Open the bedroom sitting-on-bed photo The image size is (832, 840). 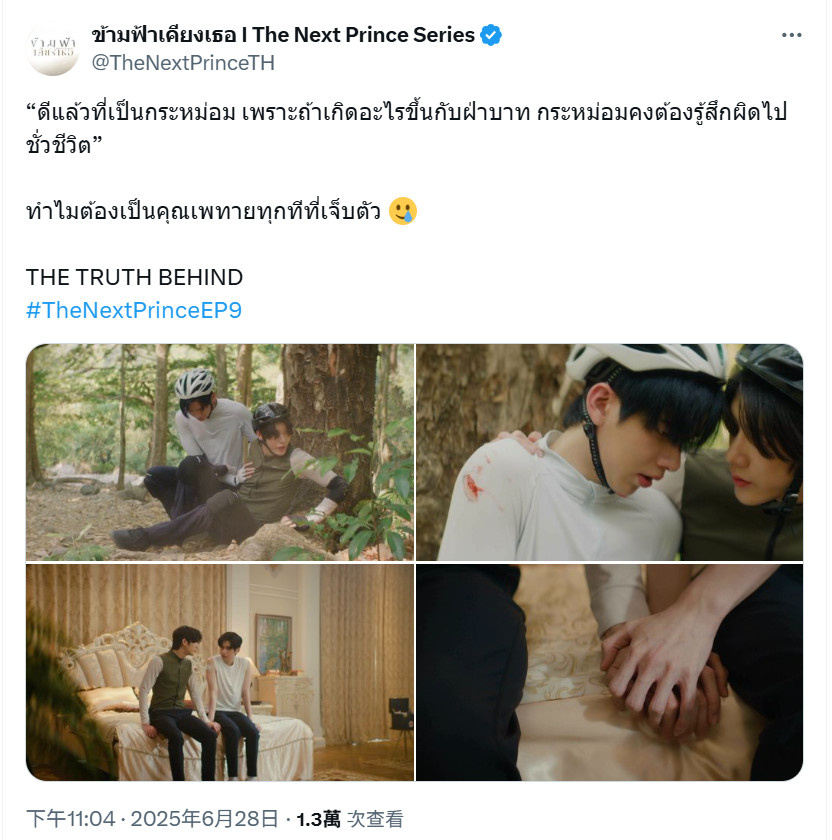tap(220, 672)
